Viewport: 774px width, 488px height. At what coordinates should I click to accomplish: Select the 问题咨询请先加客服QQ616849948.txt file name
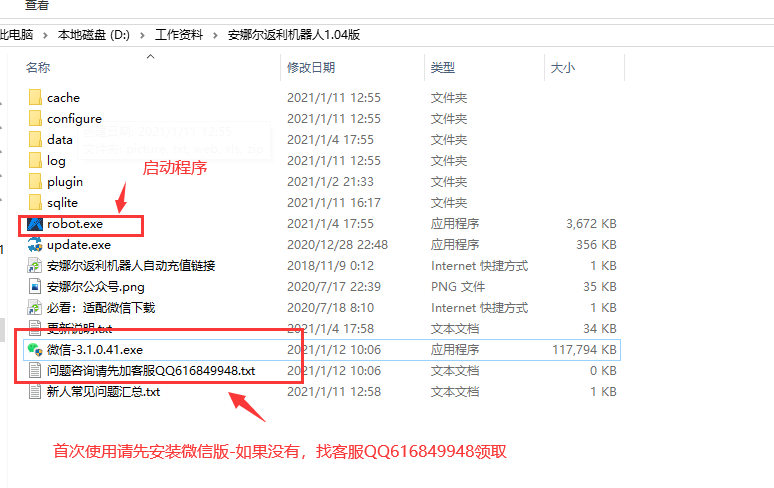pos(151,371)
